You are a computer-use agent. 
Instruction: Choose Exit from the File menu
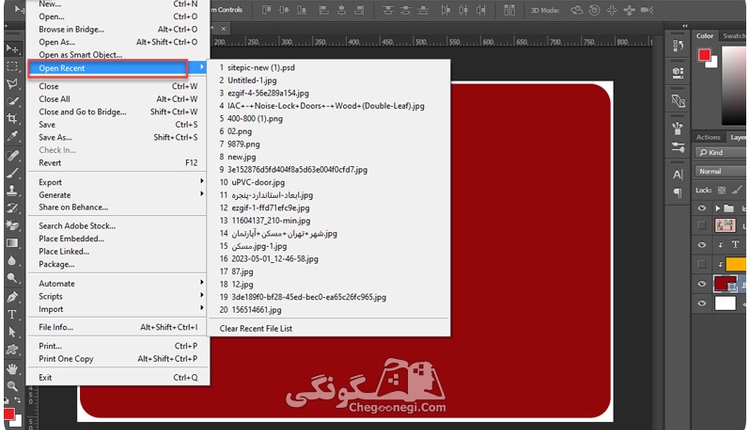coord(118,377)
